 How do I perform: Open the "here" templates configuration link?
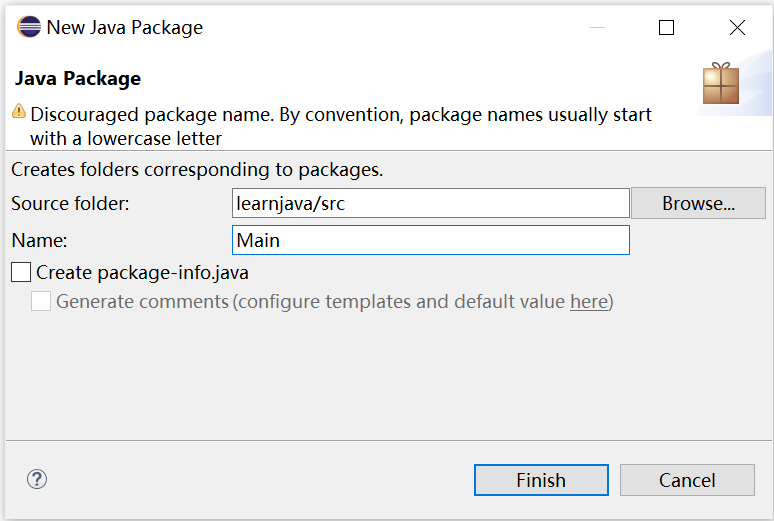pyautogui.click(x=588, y=301)
